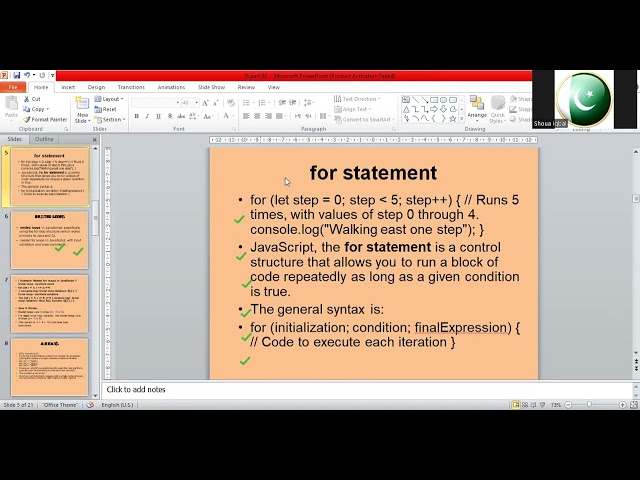Image resolution: width=640 pixels, height=480 pixels.
Task: Click the zoom slider in status bar
Action: (x=588, y=404)
